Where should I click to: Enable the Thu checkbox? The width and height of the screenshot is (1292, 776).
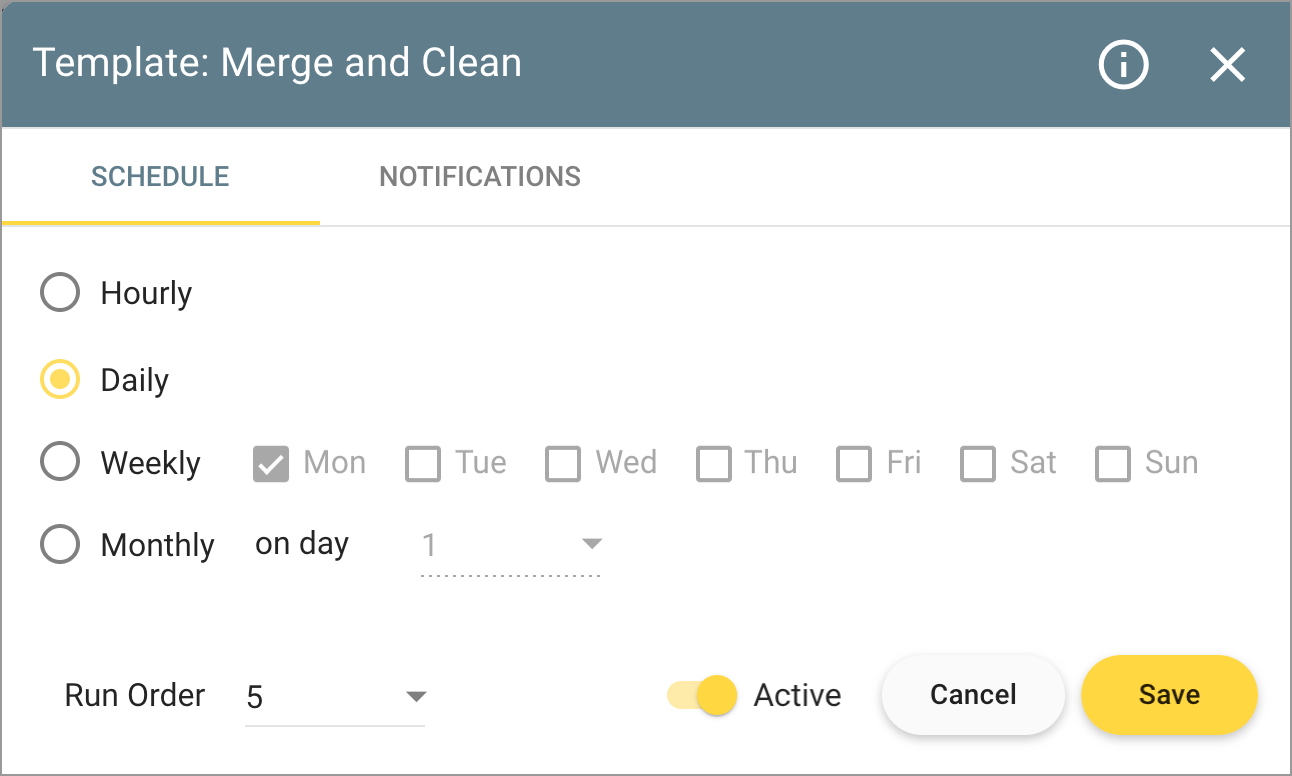[713, 464]
